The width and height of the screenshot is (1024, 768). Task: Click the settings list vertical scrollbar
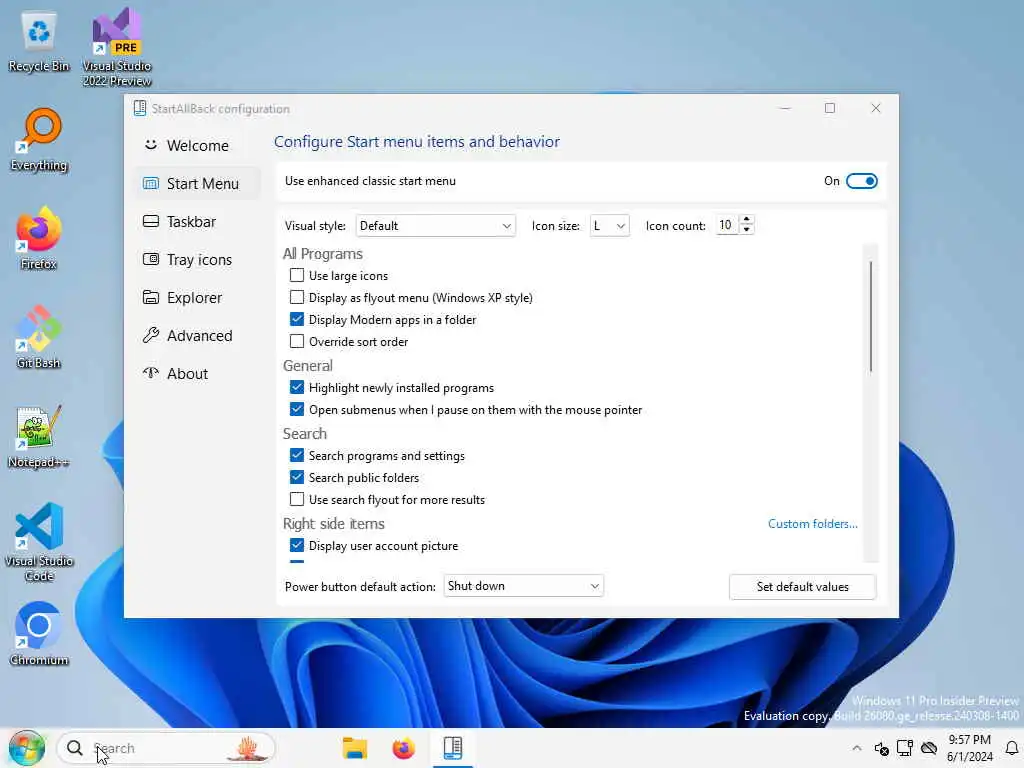point(871,317)
